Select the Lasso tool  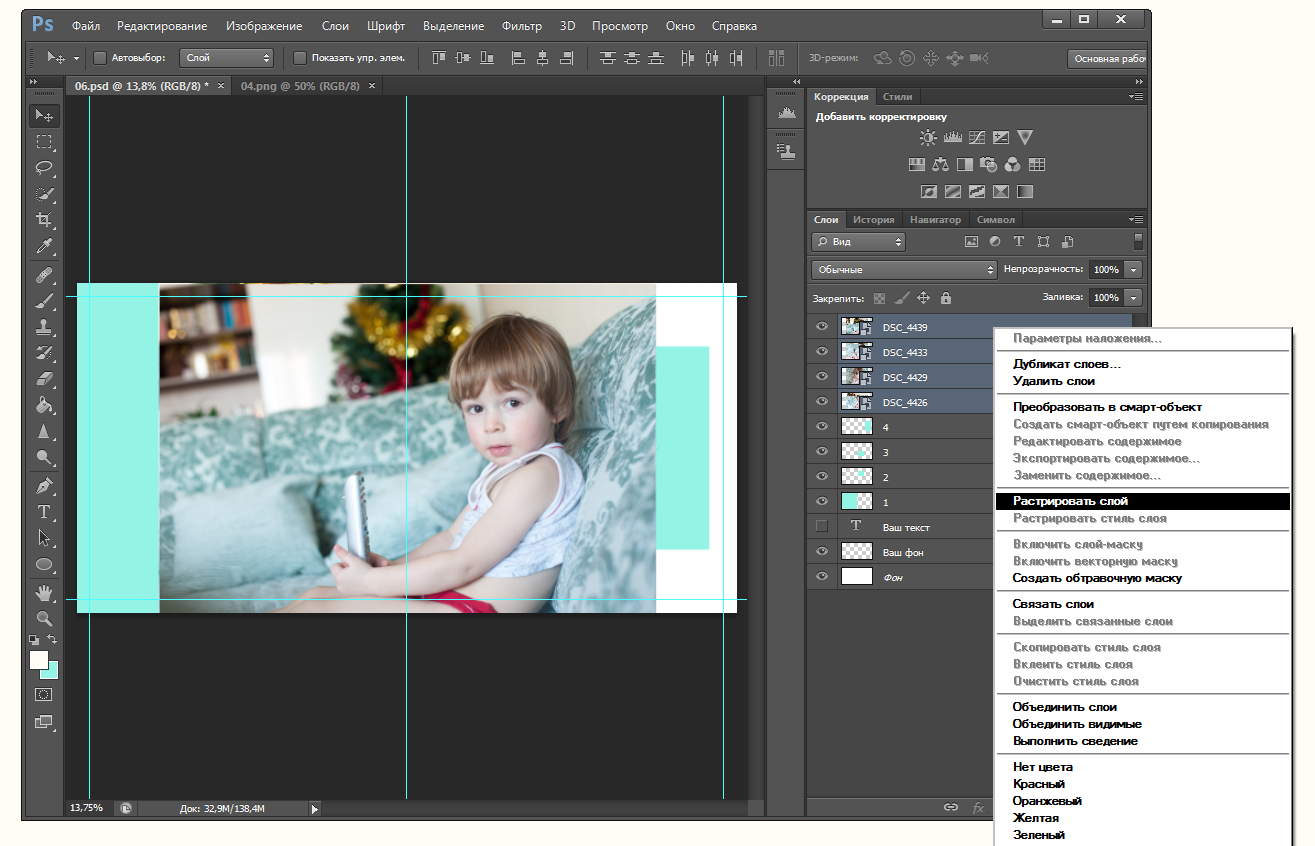click(44, 168)
